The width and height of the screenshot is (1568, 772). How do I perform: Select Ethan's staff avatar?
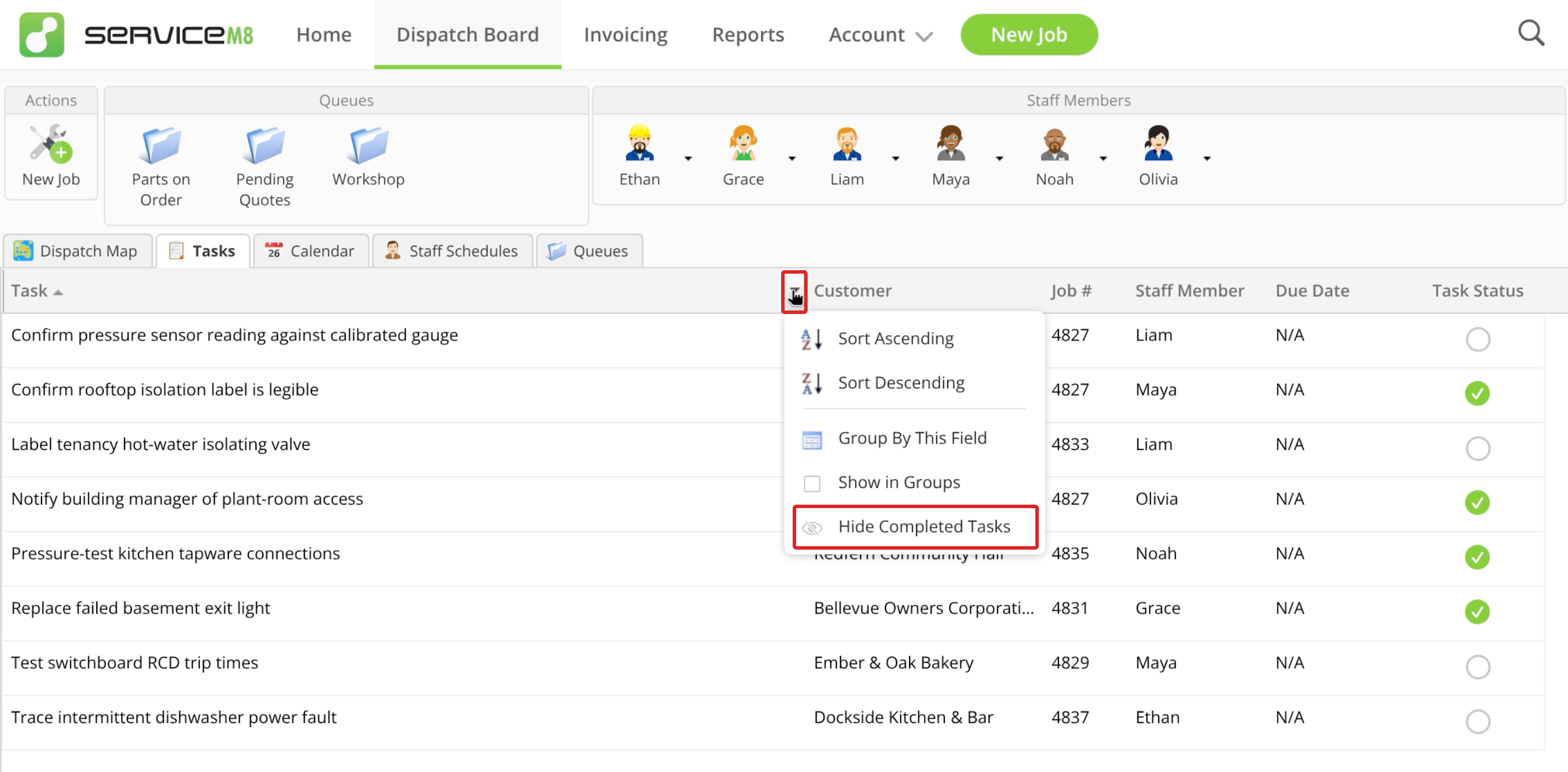pyautogui.click(x=639, y=143)
